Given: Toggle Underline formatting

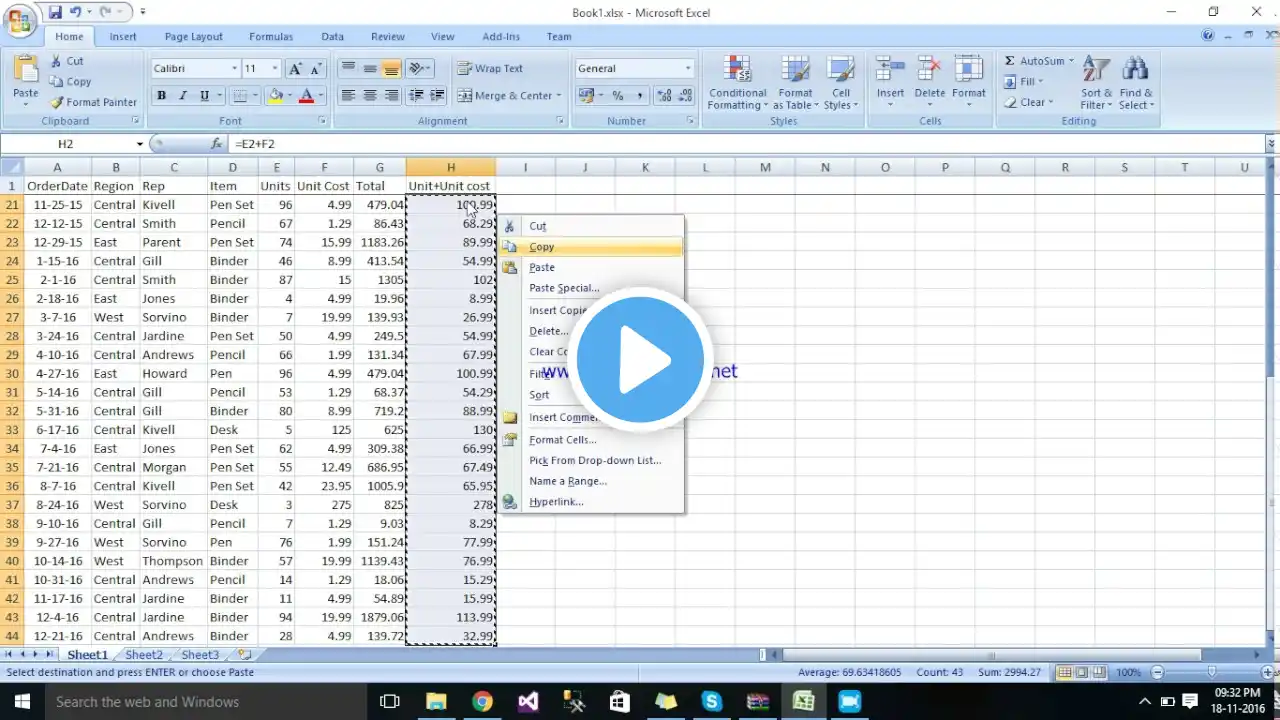Looking at the screenshot, I should [205, 96].
